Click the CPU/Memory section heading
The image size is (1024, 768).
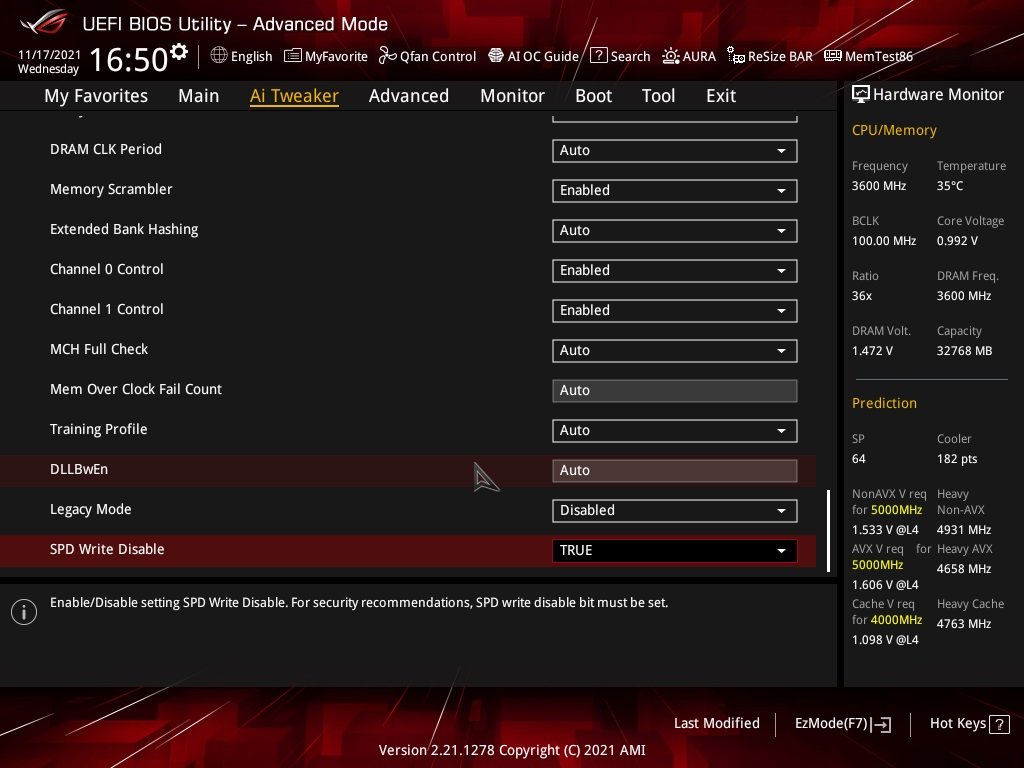894,130
